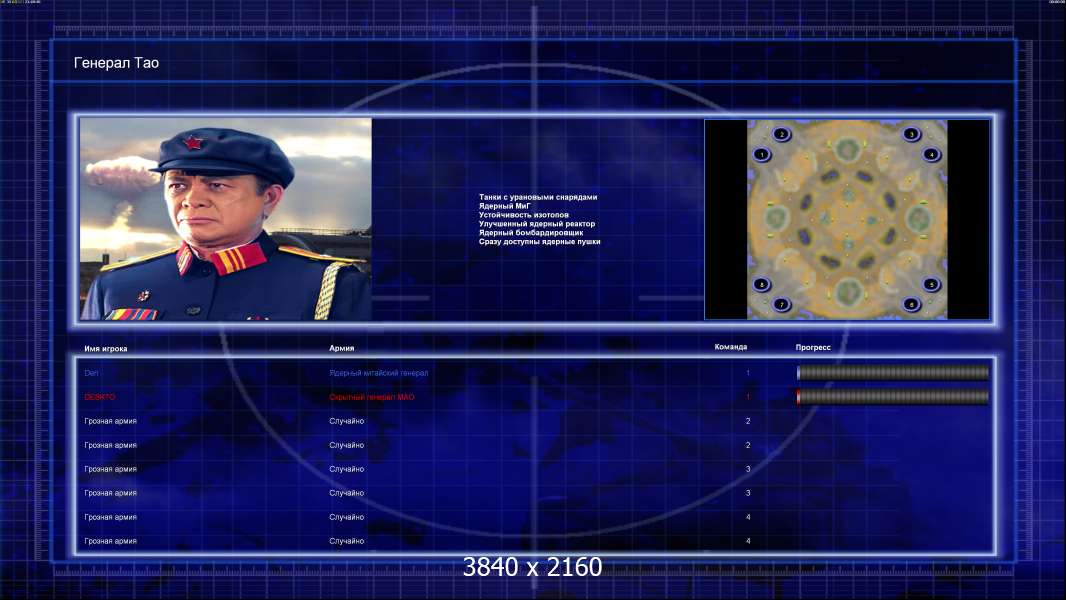
Task: Select start position 4 on the map
Action: click(931, 155)
